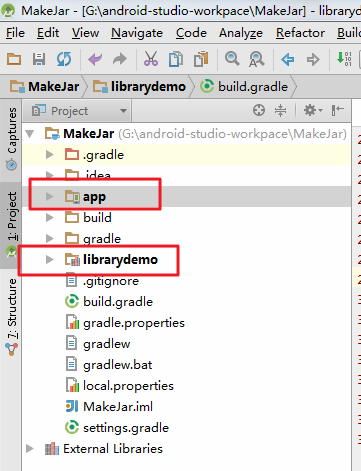361x471 pixels.
Task: Click the Cut scissors icon
Action: point(151,59)
